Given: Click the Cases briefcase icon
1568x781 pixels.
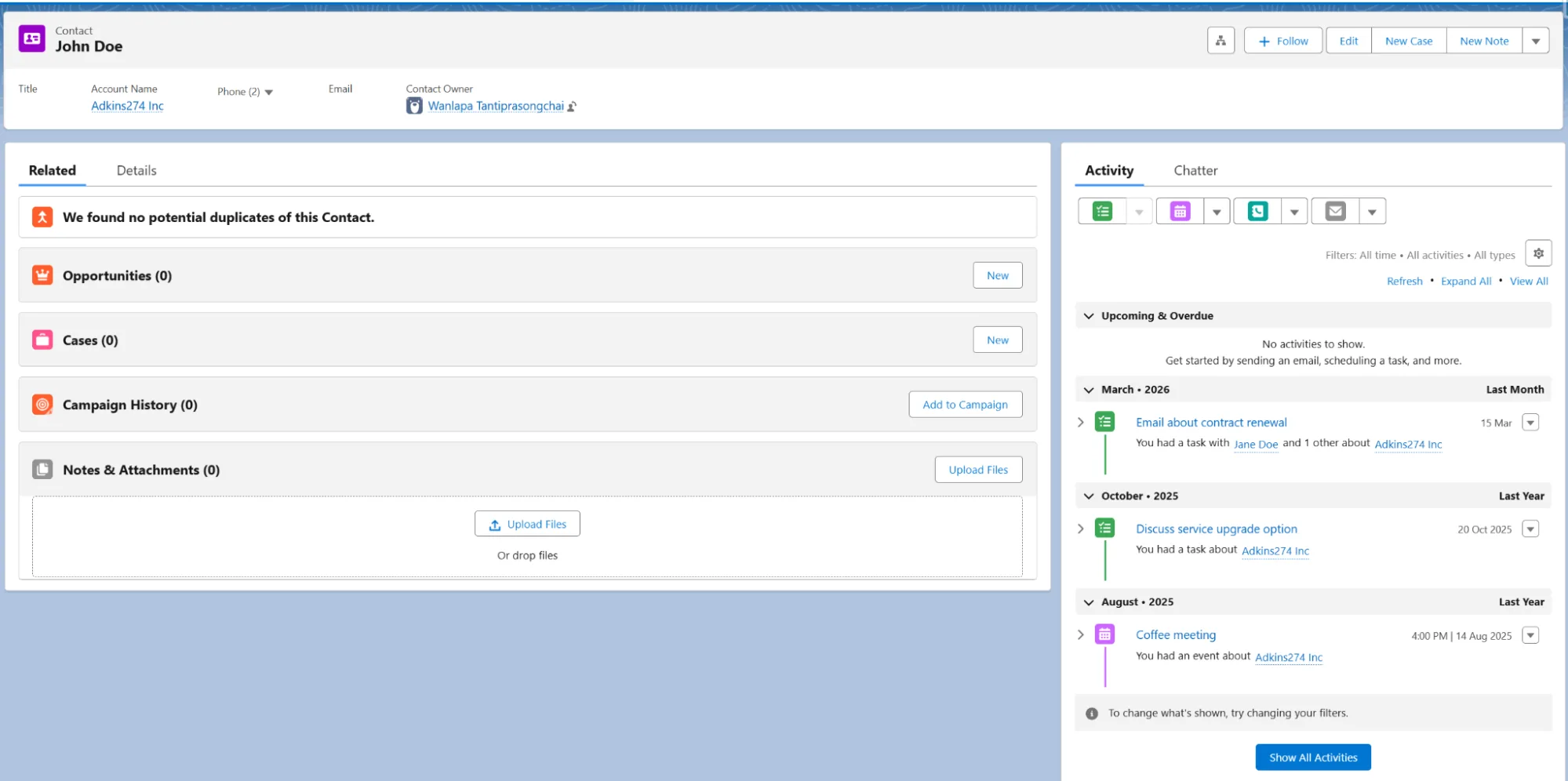Looking at the screenshot, I should click(x=42, y=340).
